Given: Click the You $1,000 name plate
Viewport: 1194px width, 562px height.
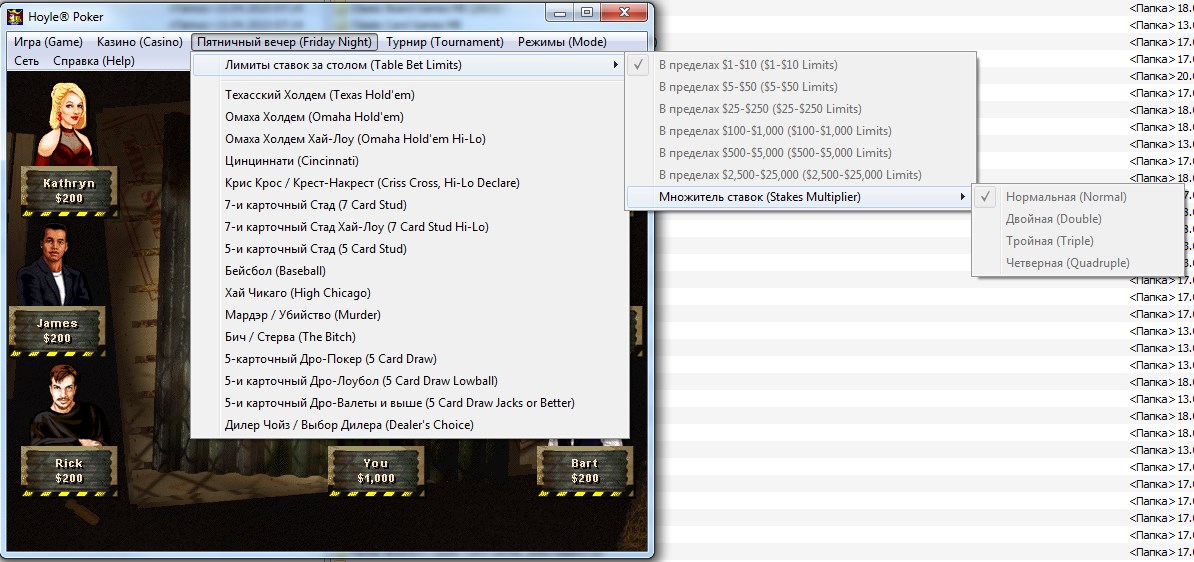Looking at the screenshot, I should (x=376, y=471).
